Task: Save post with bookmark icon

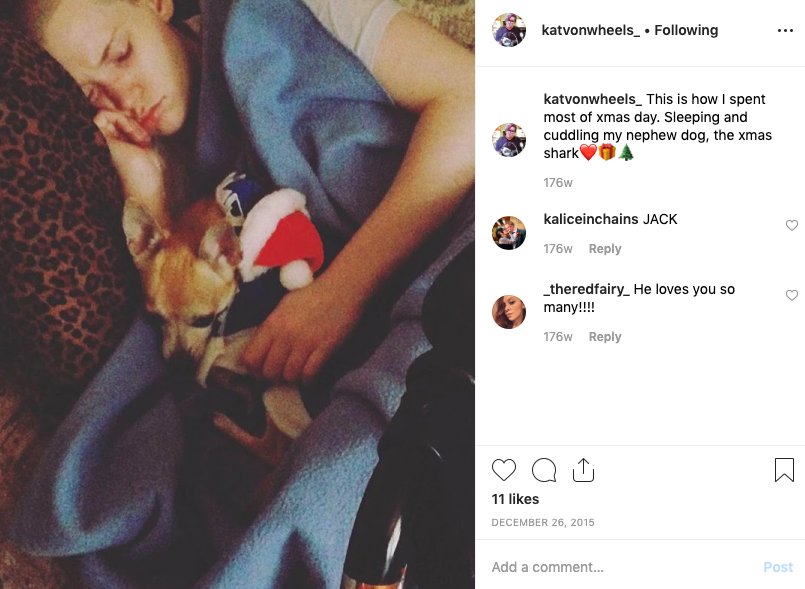Action: click(x=784, y=470)
